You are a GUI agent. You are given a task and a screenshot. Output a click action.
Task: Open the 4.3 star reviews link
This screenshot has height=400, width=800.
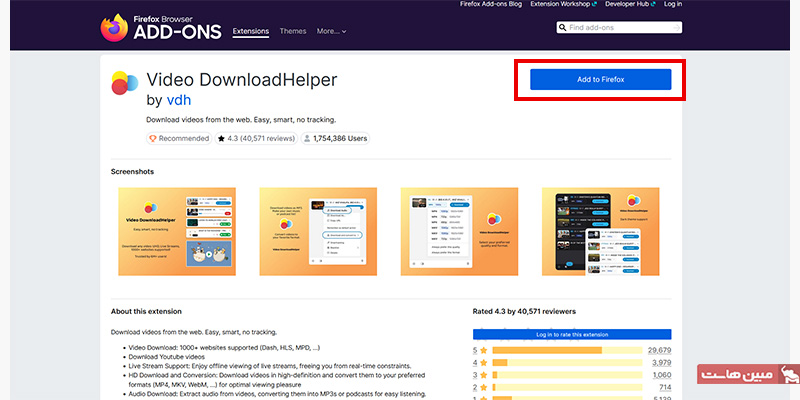pyautogui.click(x=256, y=138)
